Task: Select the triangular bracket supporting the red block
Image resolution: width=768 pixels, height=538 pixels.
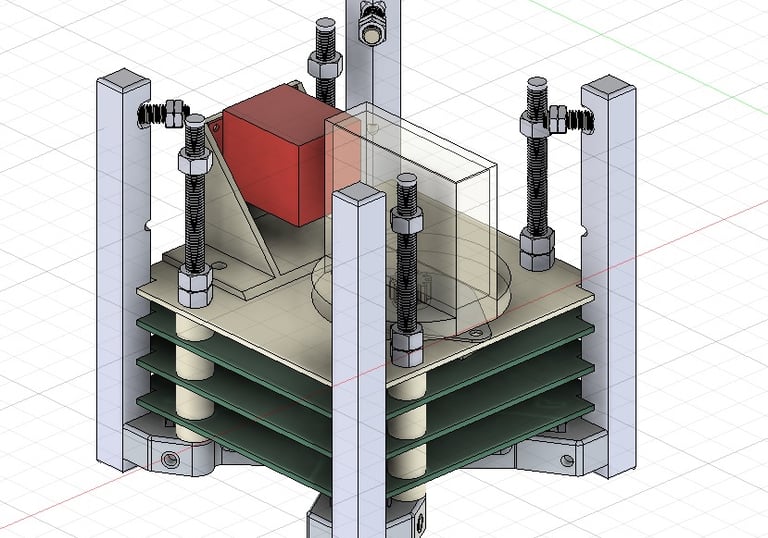Action: [x=238, y=211]
